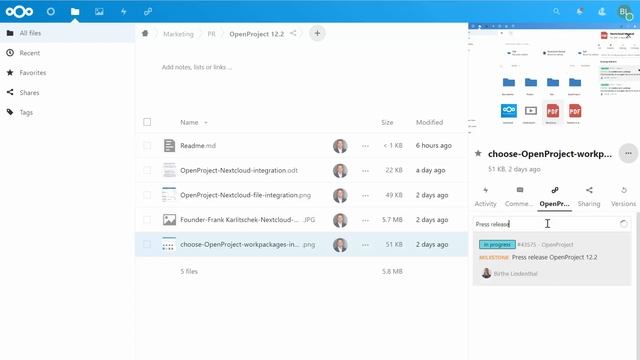Click shared avatar on choose-OpenProject row
640x360 pixels.
click(340, 244)
